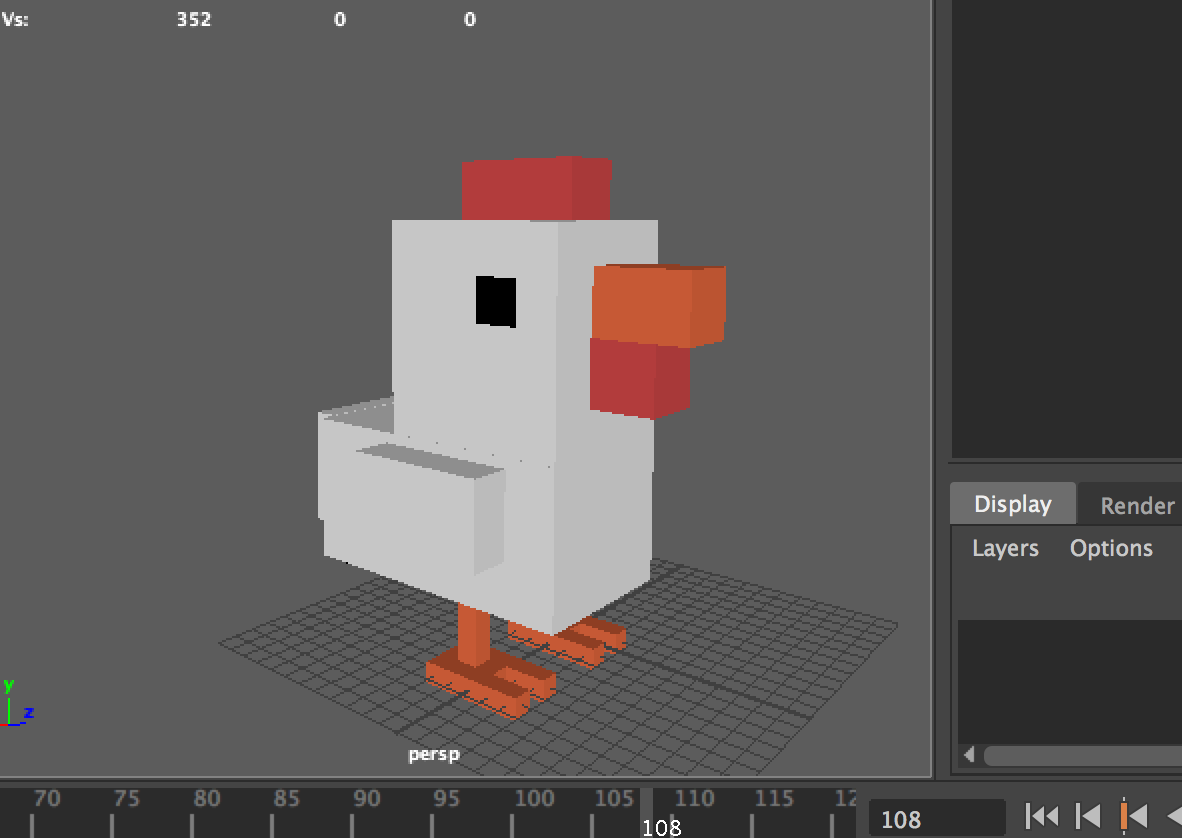Click the current time indicator at 108

[x=647, y=814]
